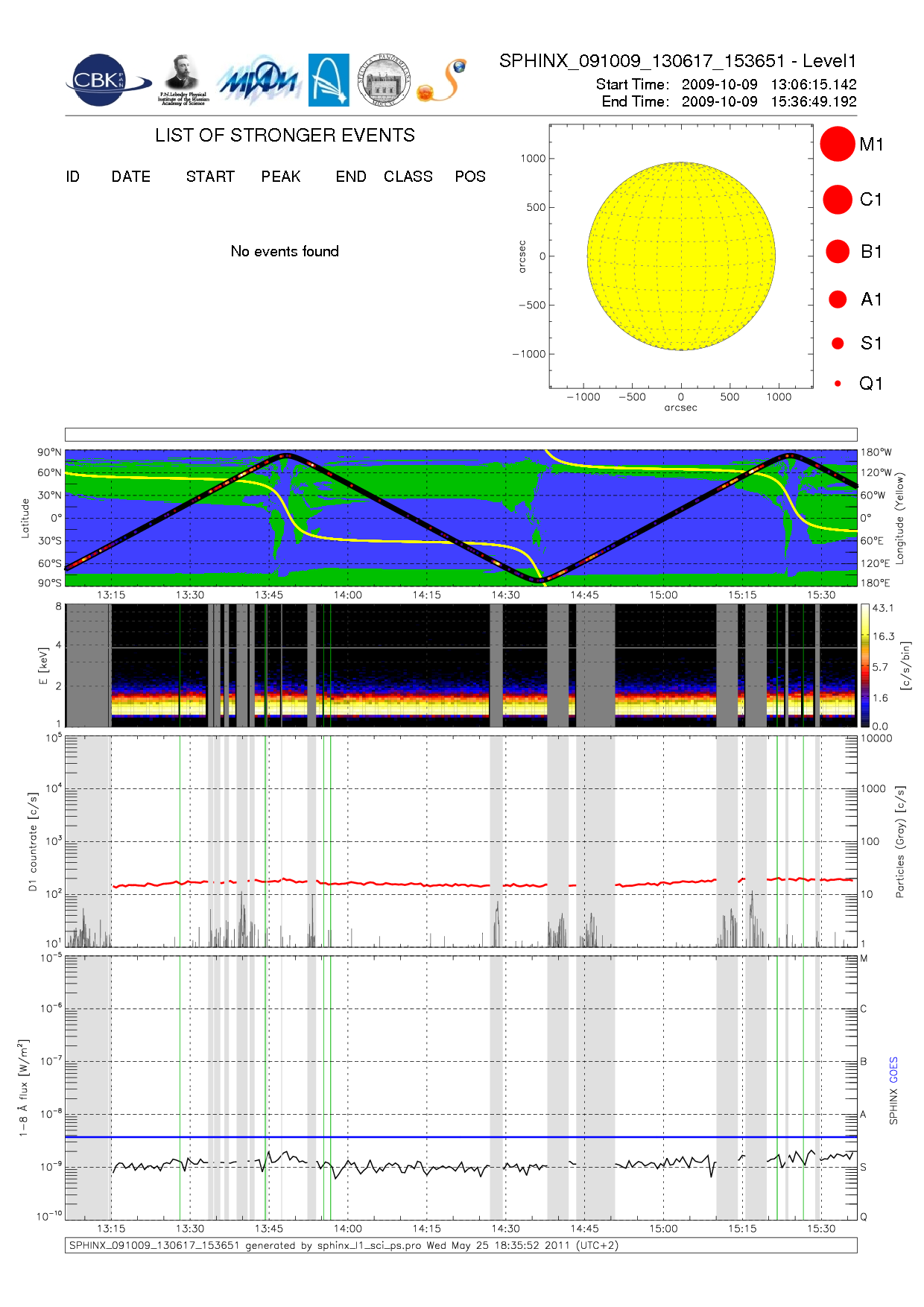Screen dimensions: 924x1307
Task: Click the blue GOES flux line
Action: click(x=461, y=1137)
